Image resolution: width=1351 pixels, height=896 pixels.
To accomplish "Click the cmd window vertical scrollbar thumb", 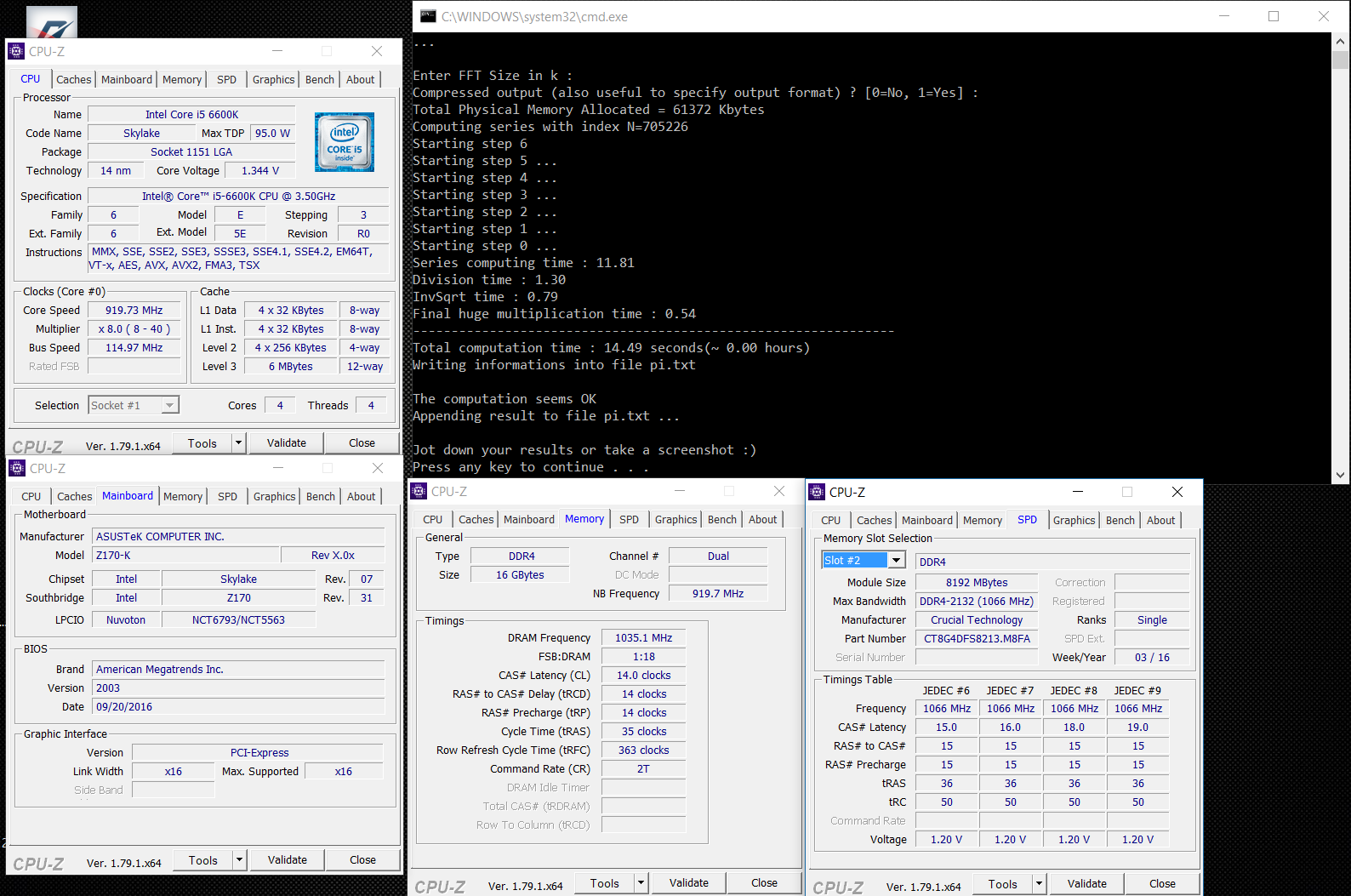I will pyautogui.click(x=1341, y=60).
